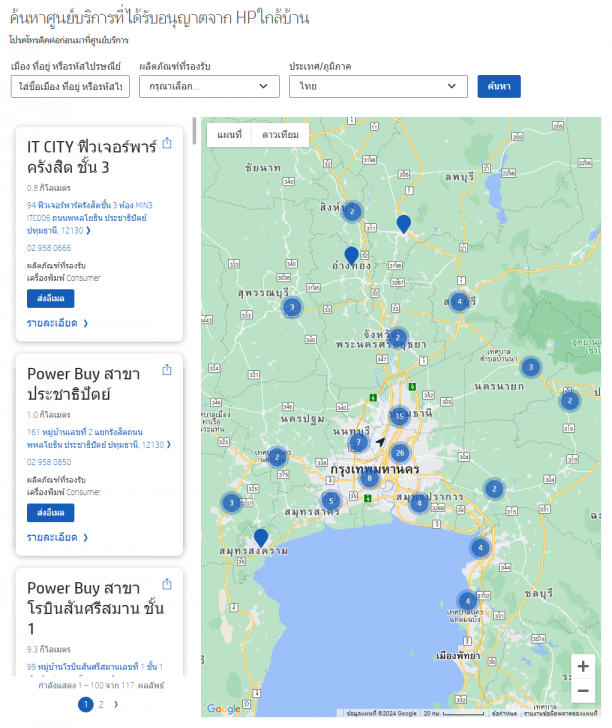This screenshot has width=612, height=728.
Task: Expand รายละเอียด for Power Buy สาขาประชาธิปัตย์
Action: click(57, 537)
